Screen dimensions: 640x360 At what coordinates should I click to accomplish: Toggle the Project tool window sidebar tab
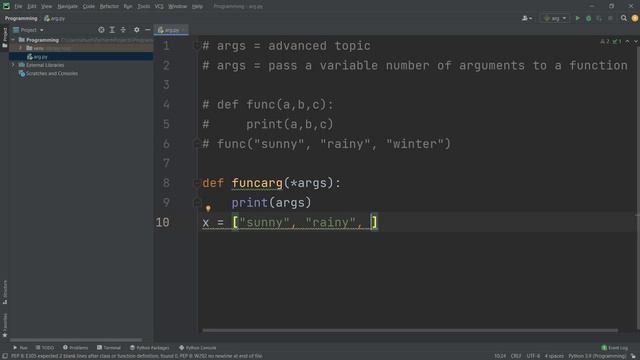(x=4, y=37)
